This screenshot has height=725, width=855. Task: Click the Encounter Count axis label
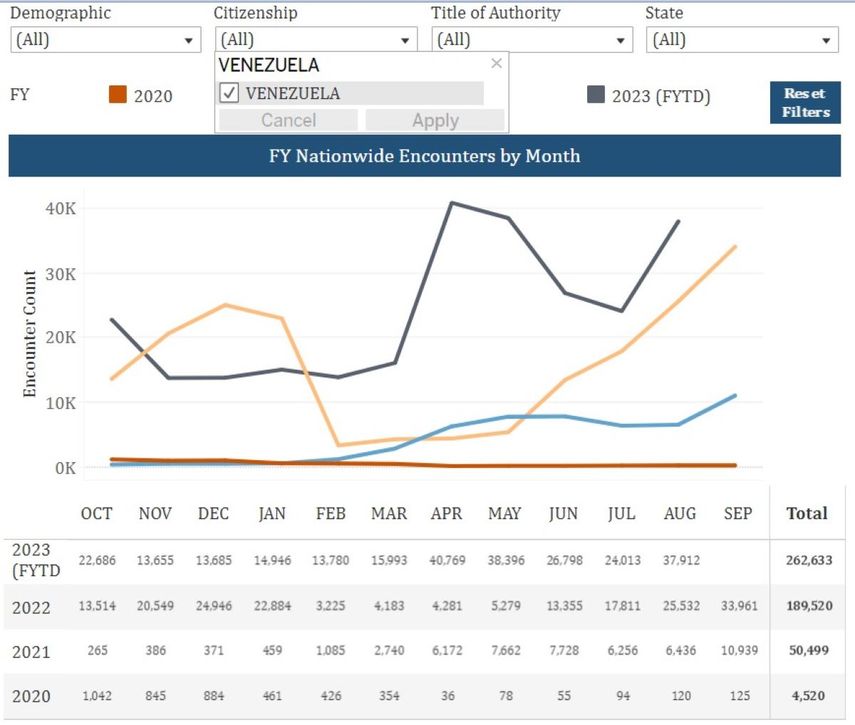[30, 330]
